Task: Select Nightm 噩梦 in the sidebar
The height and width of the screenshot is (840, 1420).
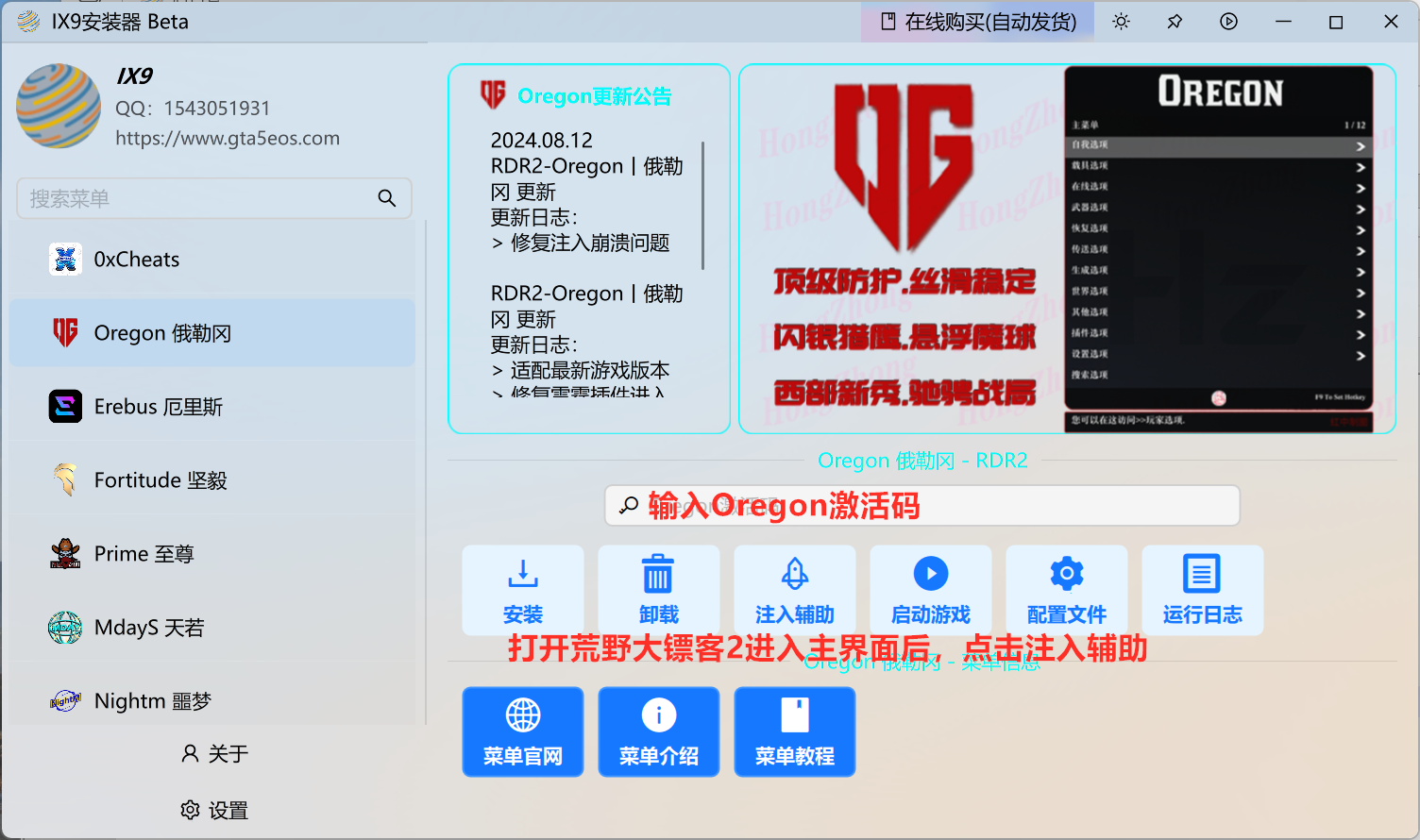Action: click(x=212, y=701)
